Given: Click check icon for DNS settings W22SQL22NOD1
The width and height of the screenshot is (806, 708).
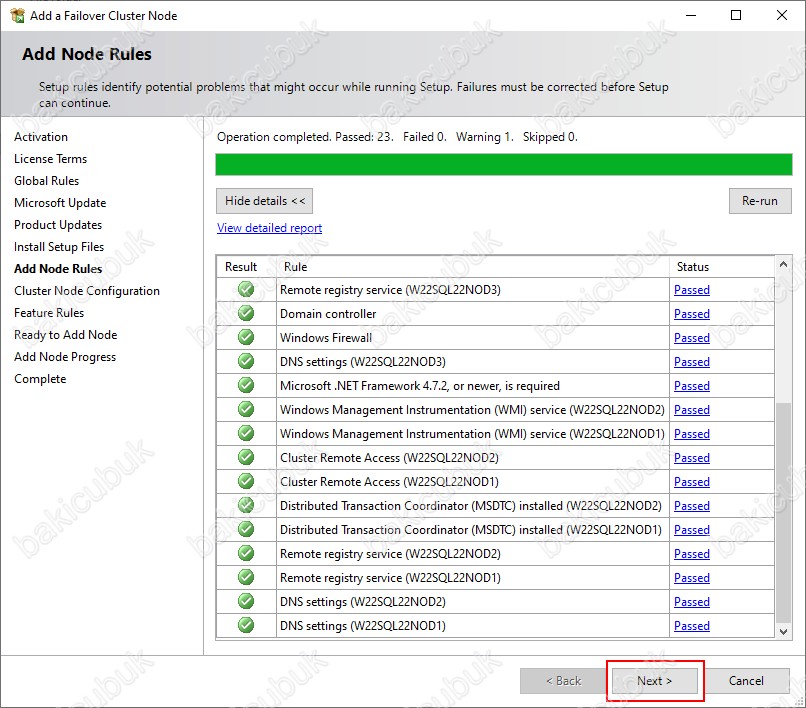Looking at the screenshot, I should pos(246,625).
